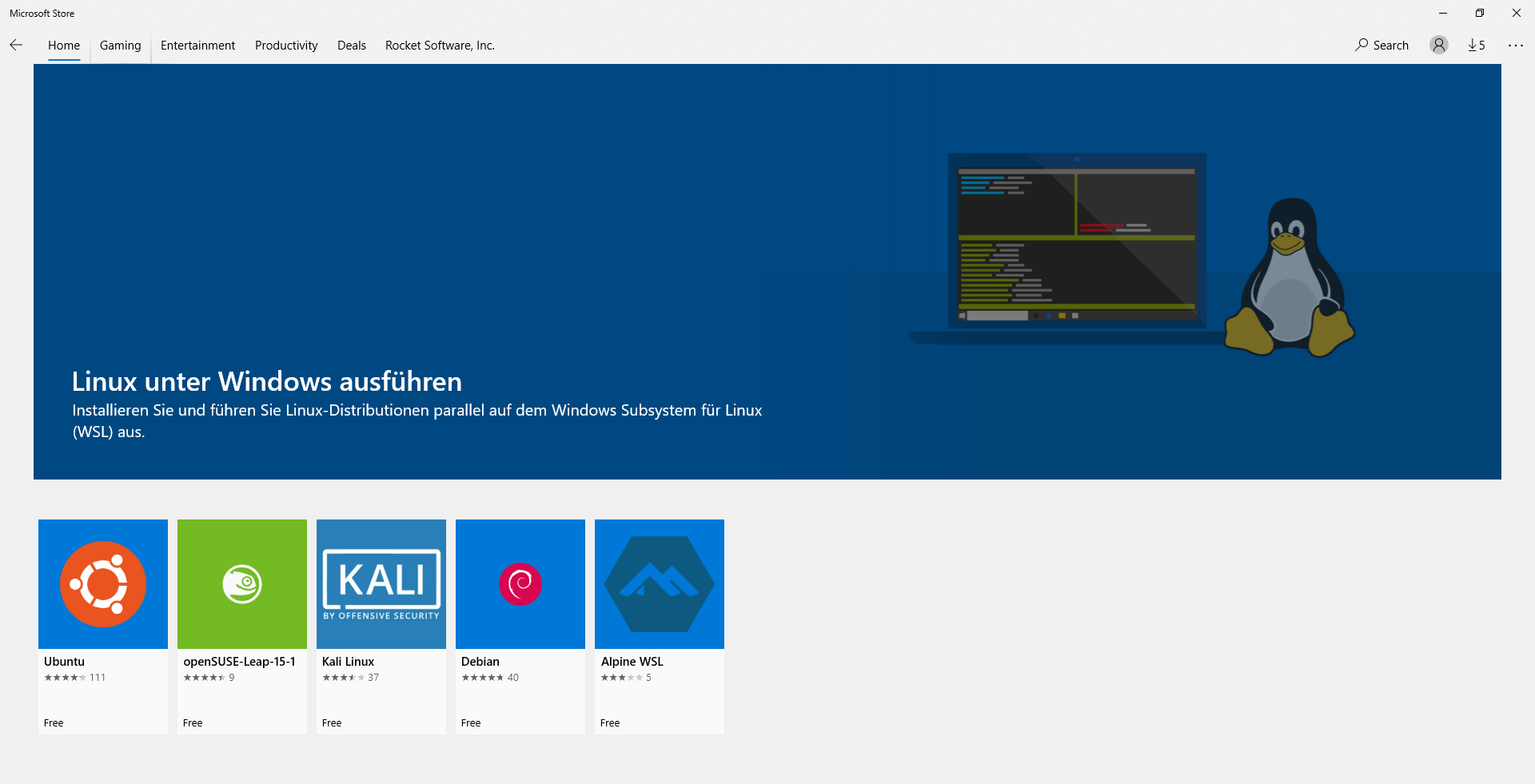Open the Ubuntu app tile icon

[103, 584]
